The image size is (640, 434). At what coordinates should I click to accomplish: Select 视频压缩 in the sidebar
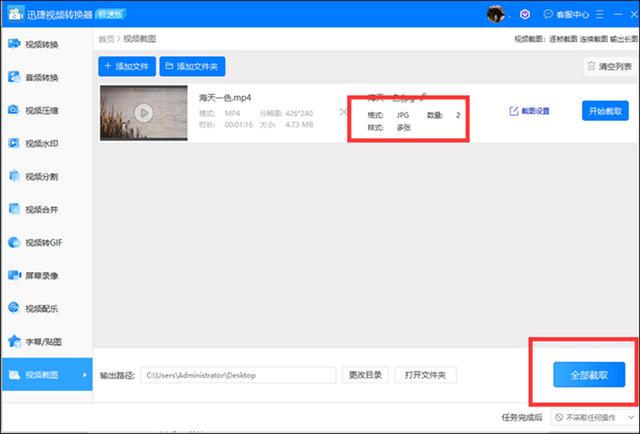click(45, 110)
